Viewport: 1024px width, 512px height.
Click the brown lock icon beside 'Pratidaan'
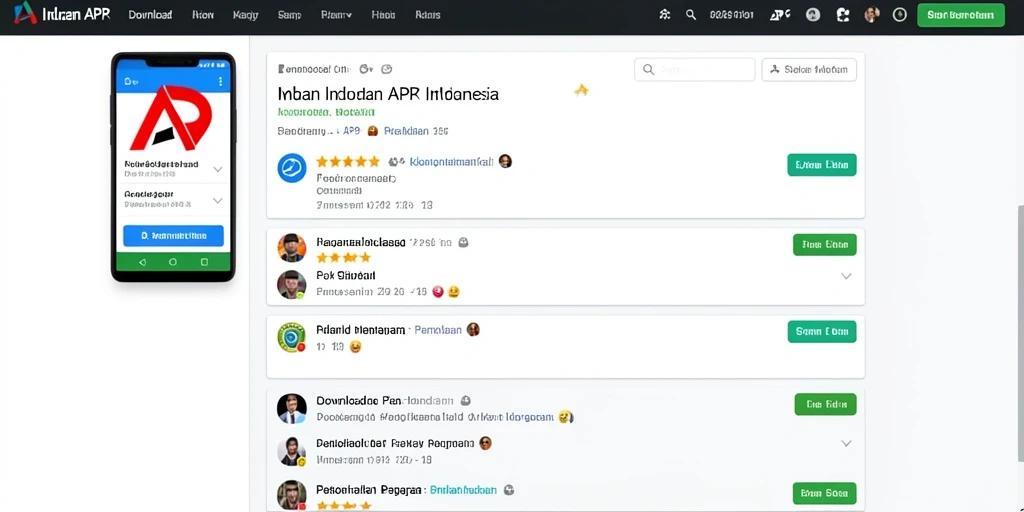pyautogui.click(x=373, y=131)
